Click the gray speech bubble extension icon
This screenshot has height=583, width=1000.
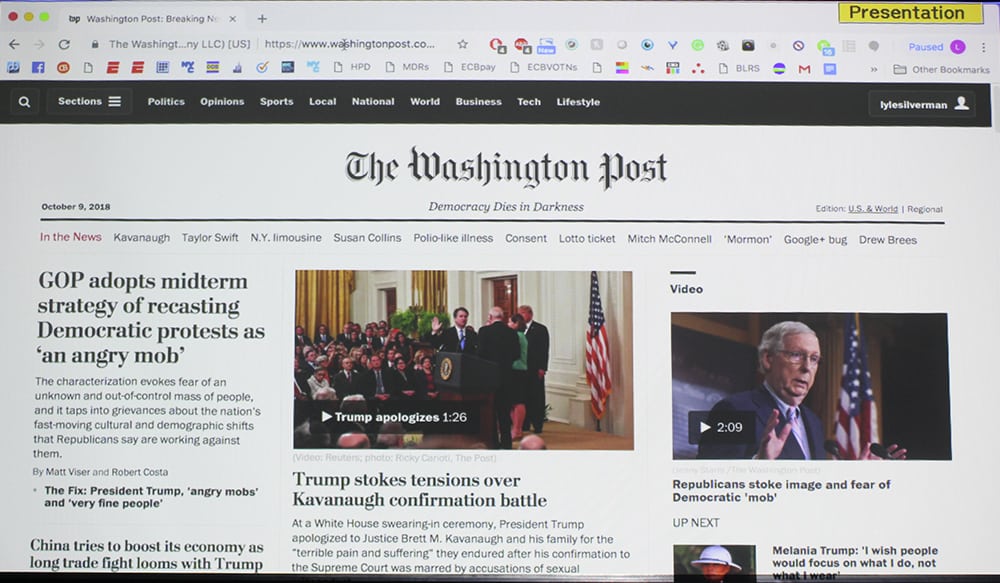pyautogui.click(x=874, y=46)
